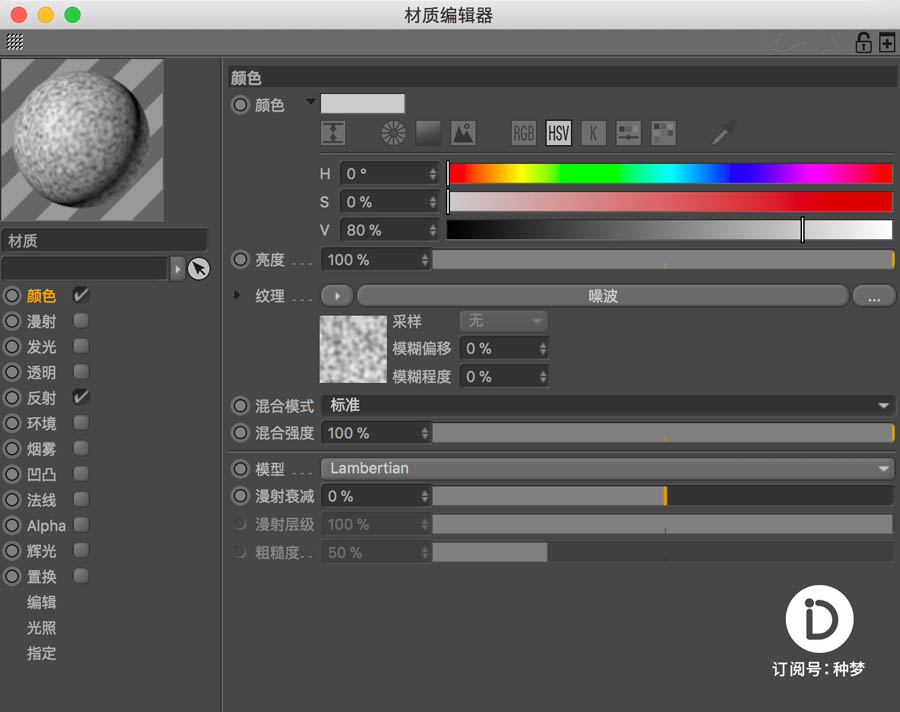Open the 混合模式 dropdown set to 标准

(606, 406)
